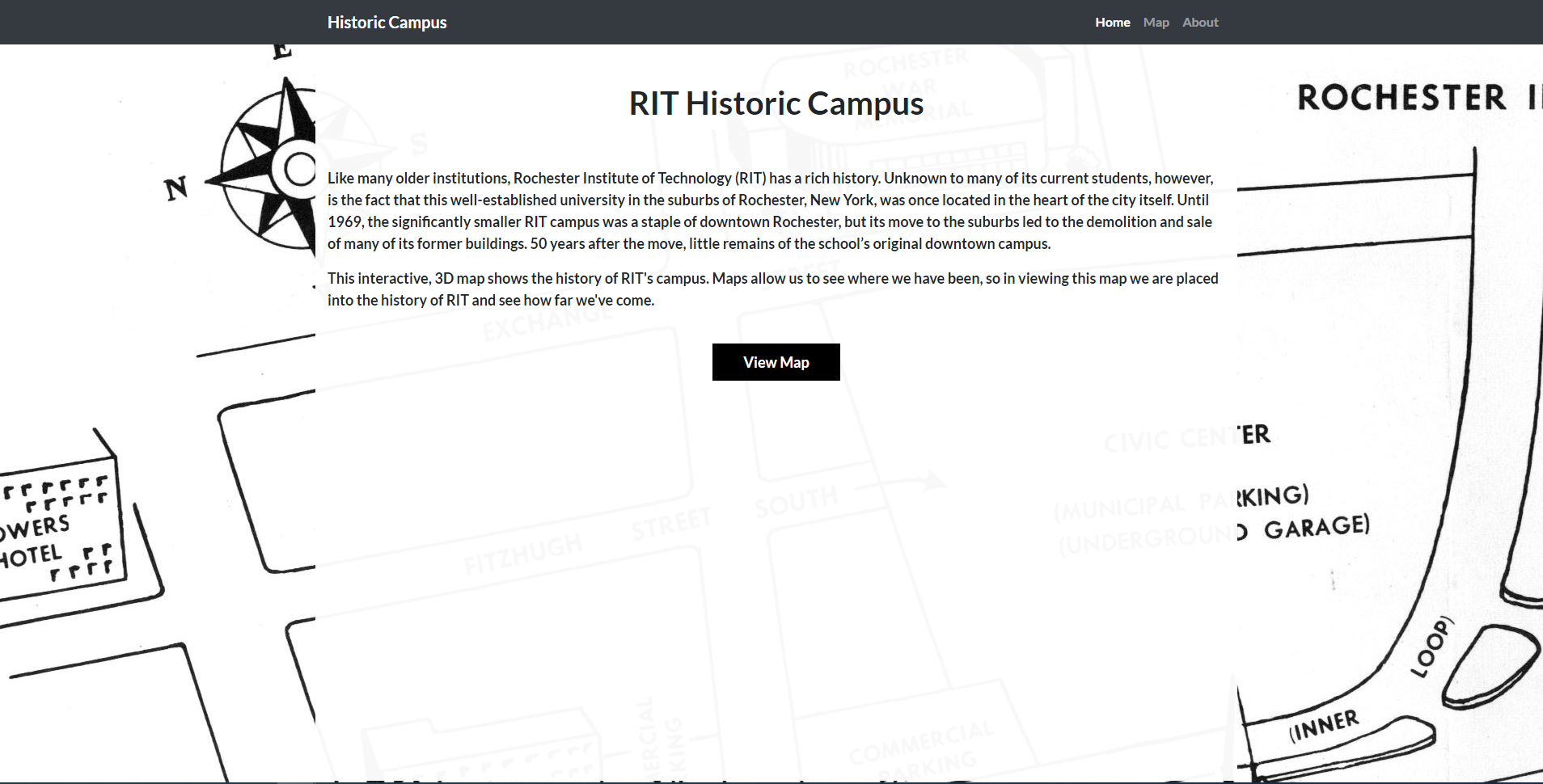The height and width of the screenshot is (784, 1543).
Task: Go to the Map nav item
Action: pyautogui.click(x=1156, y=23)
